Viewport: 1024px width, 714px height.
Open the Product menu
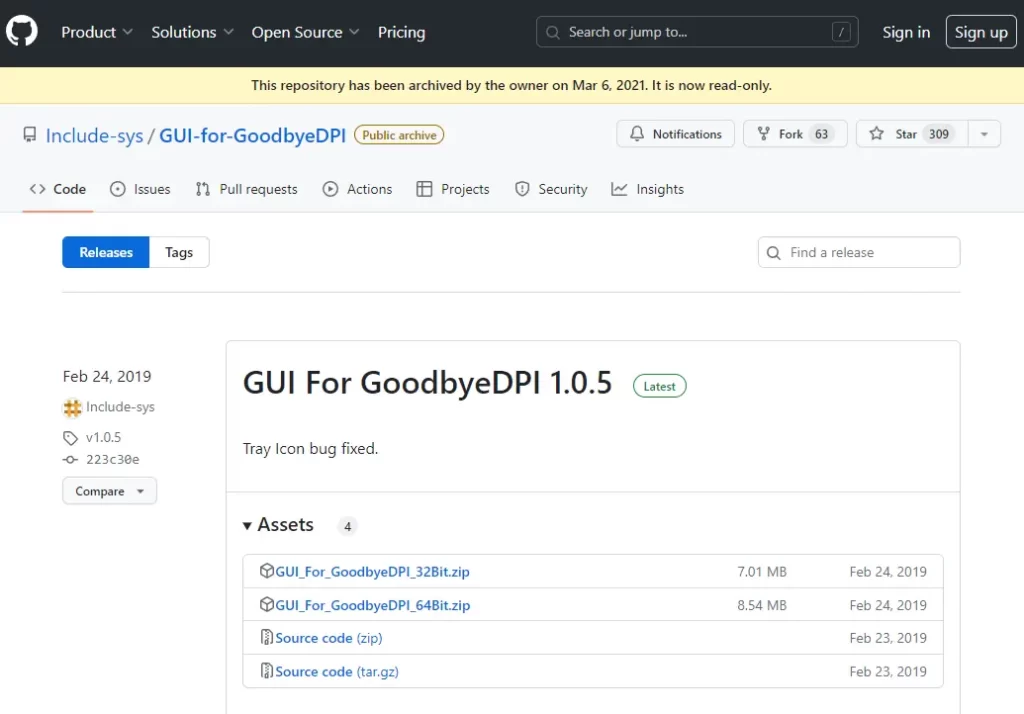[x=97, y=32]
